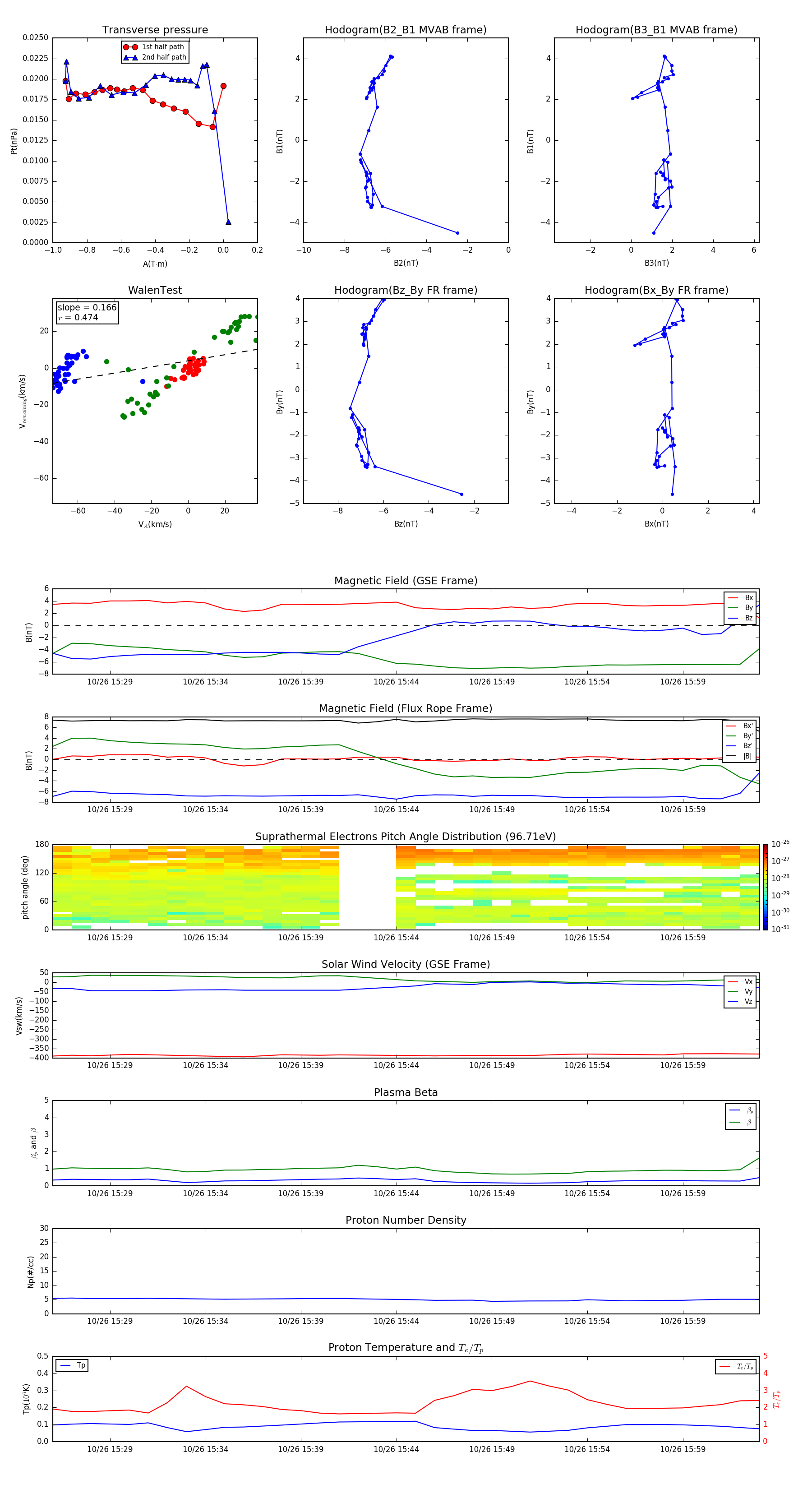Click the "Magnetic Field (GSE Frame)" title
This screenshot has height=1489, width=812.
[x=406, y=581]
